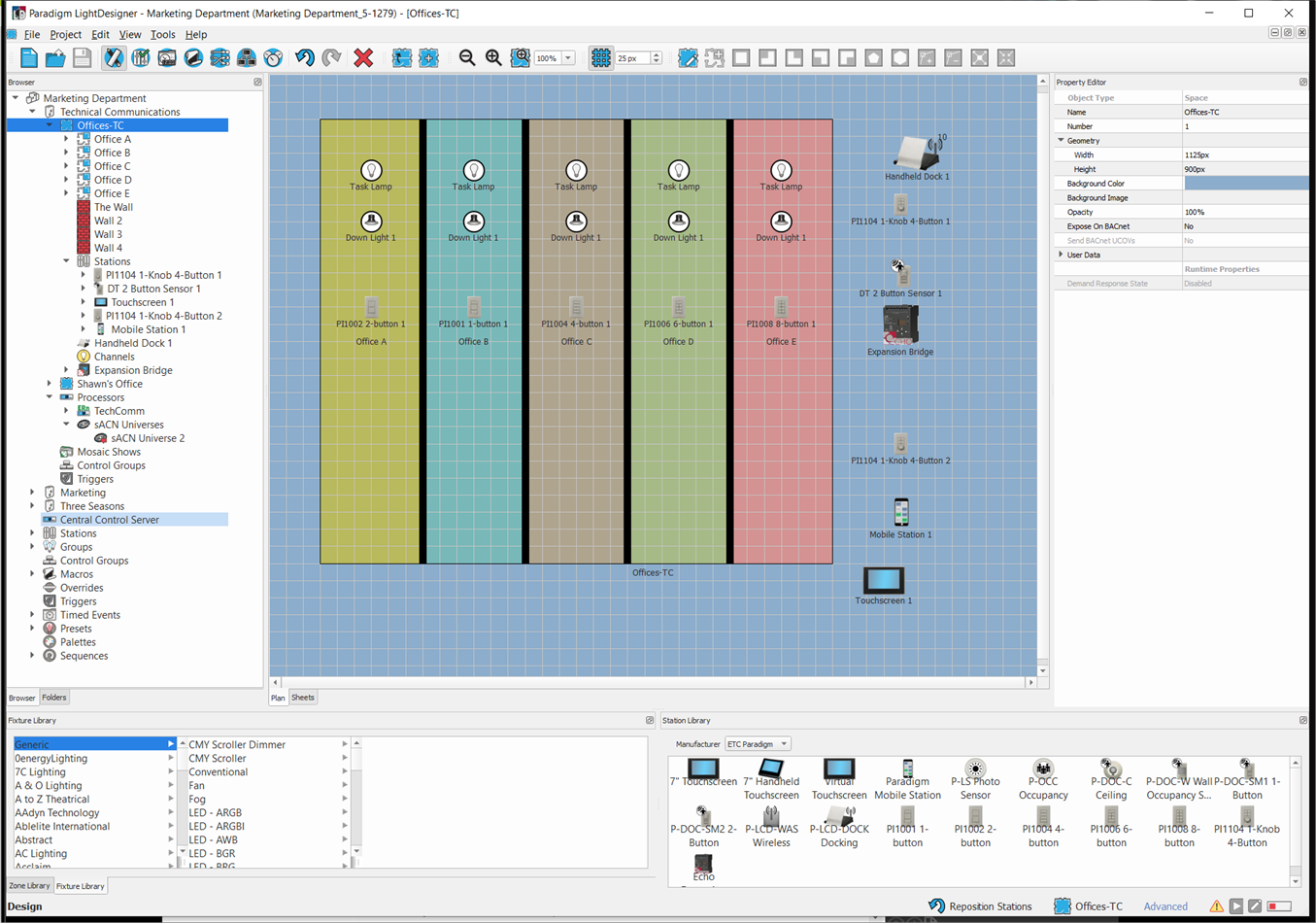1316x923 pixels.
Task: Select The Wall tree item
Action: tap(113, 207)
